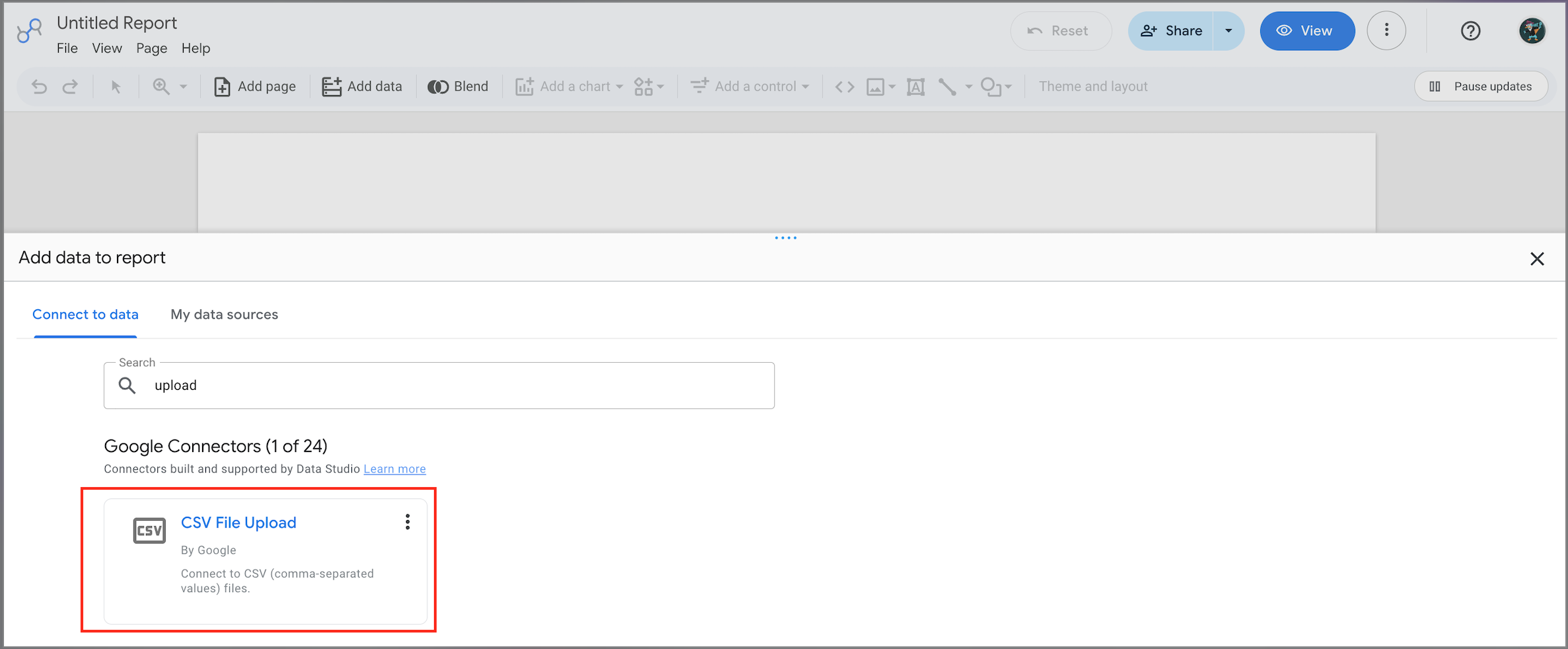Open the Help question mark icon
The height and width of the screenshot is (649, 1568).
(x=1470, y=31)
